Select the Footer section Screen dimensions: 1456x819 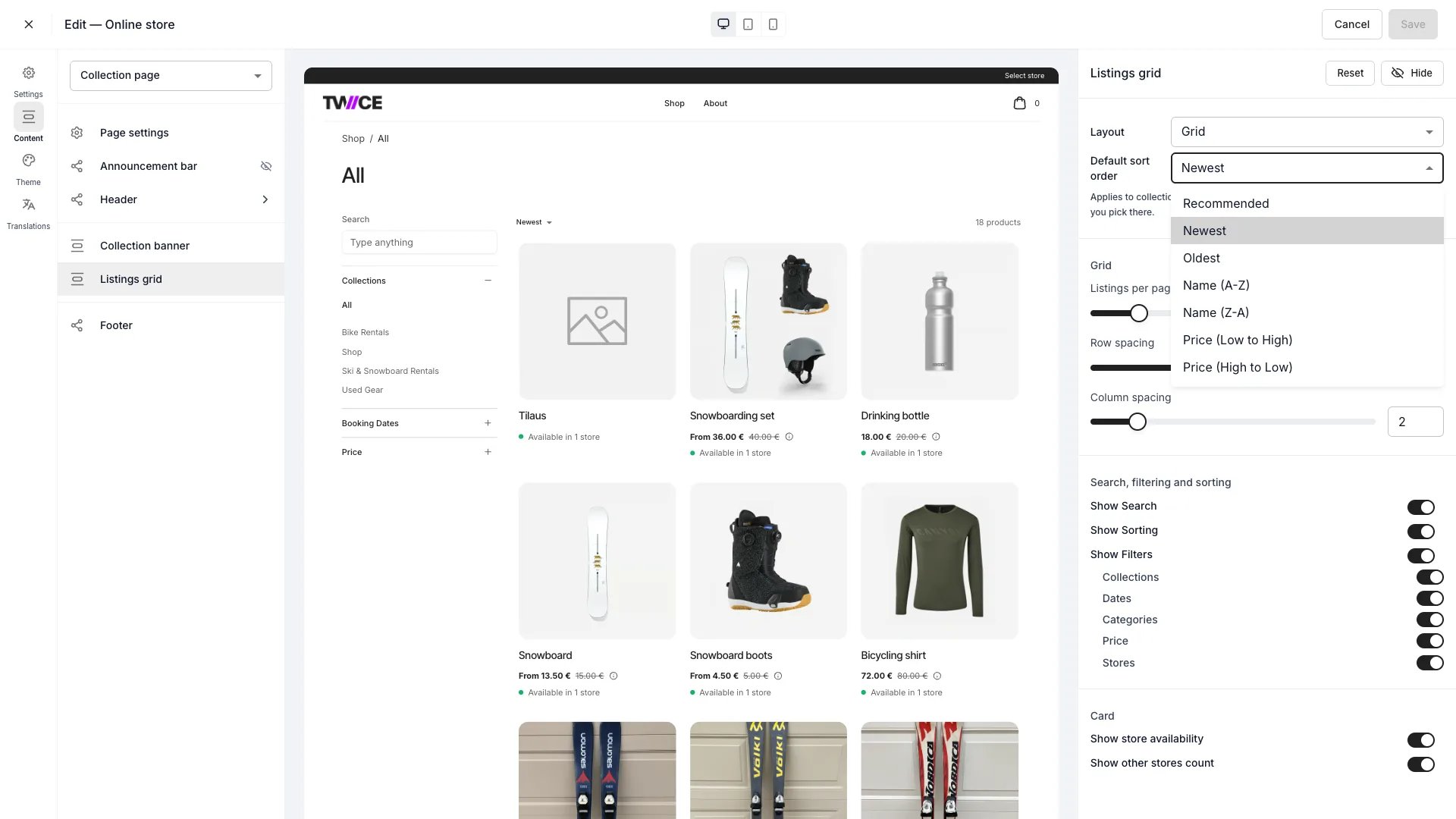pyautogui.click(x=171, y=325)
